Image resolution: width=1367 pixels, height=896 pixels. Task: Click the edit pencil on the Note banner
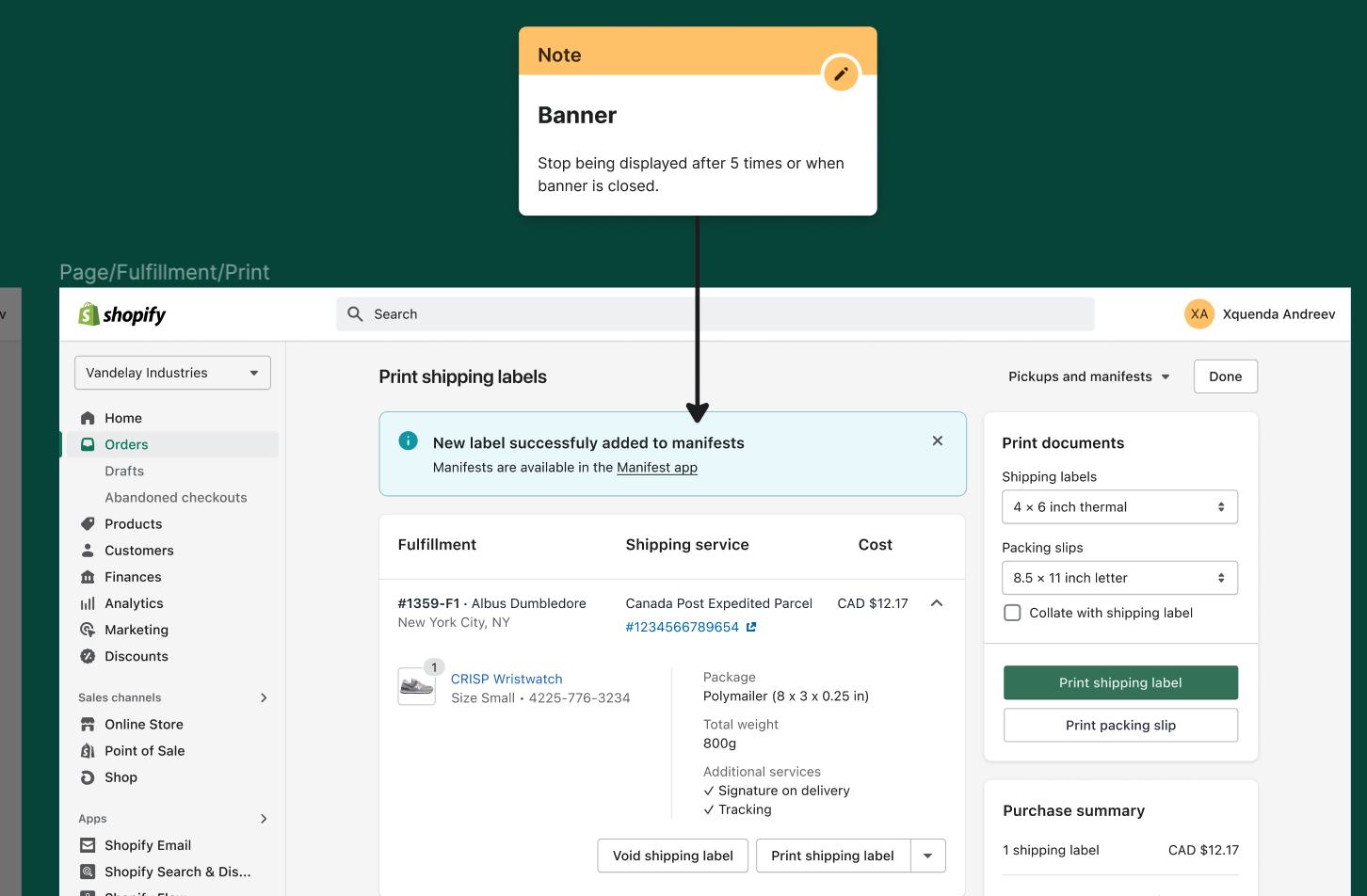(841, 73)
